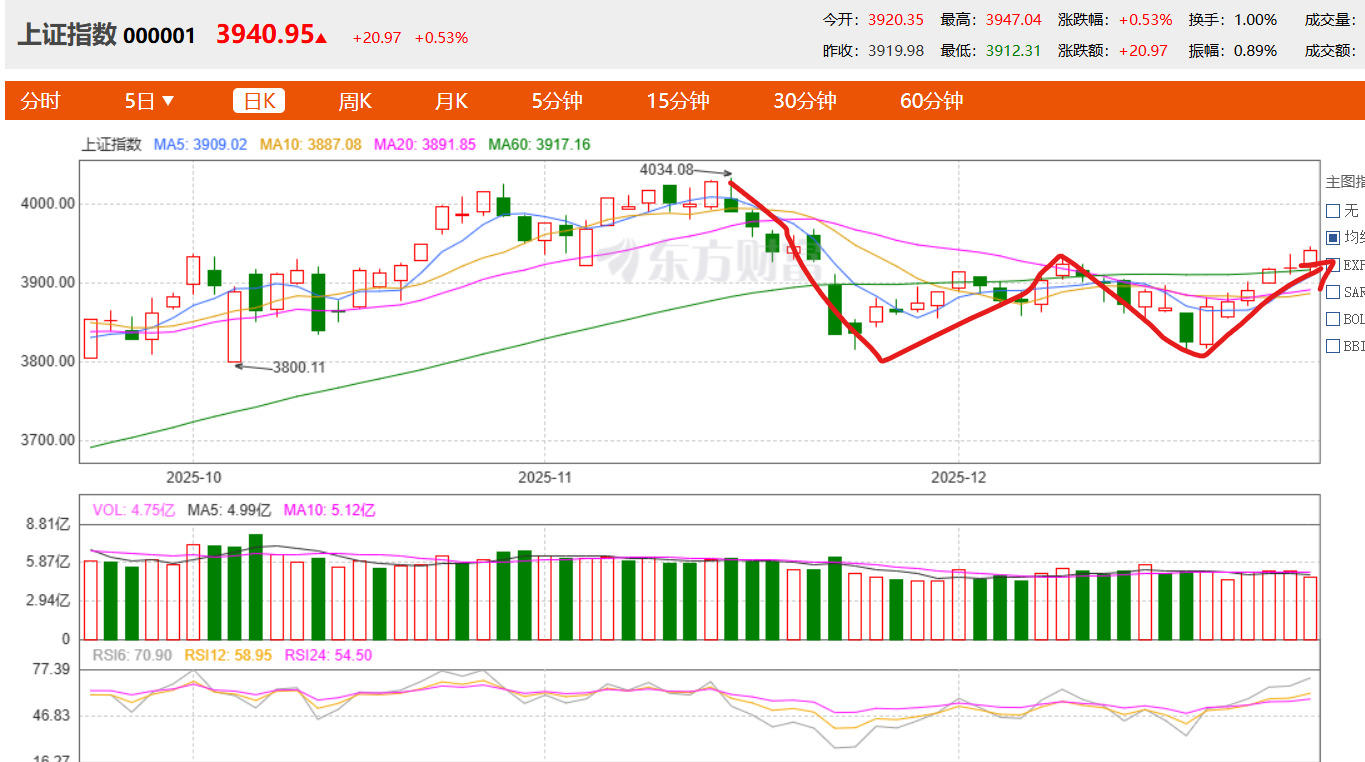The width and height of the screenshot is (1365, 762).
Task: Click the 昨收 value 3919.98
Action: click(896, 50)
